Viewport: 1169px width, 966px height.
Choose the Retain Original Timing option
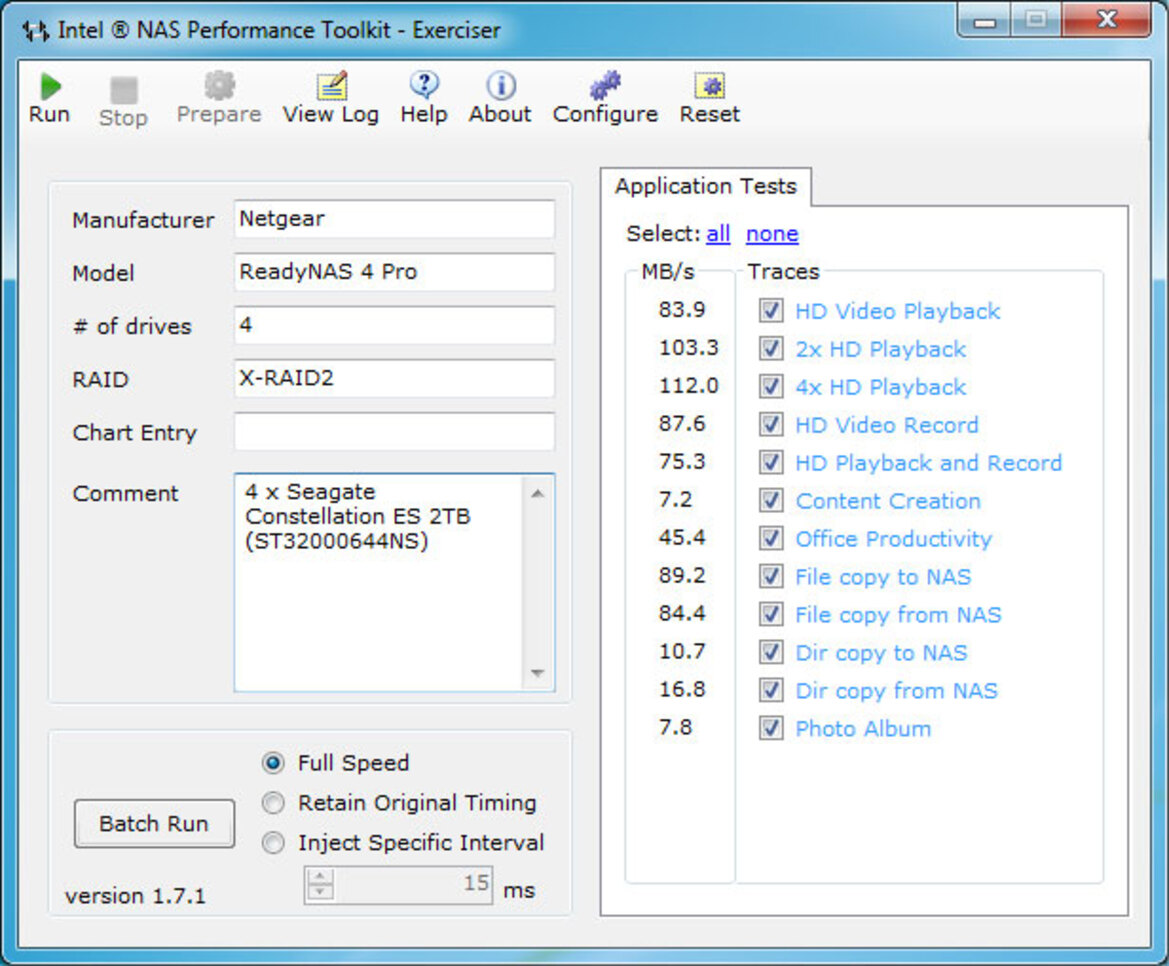[274, 803]
